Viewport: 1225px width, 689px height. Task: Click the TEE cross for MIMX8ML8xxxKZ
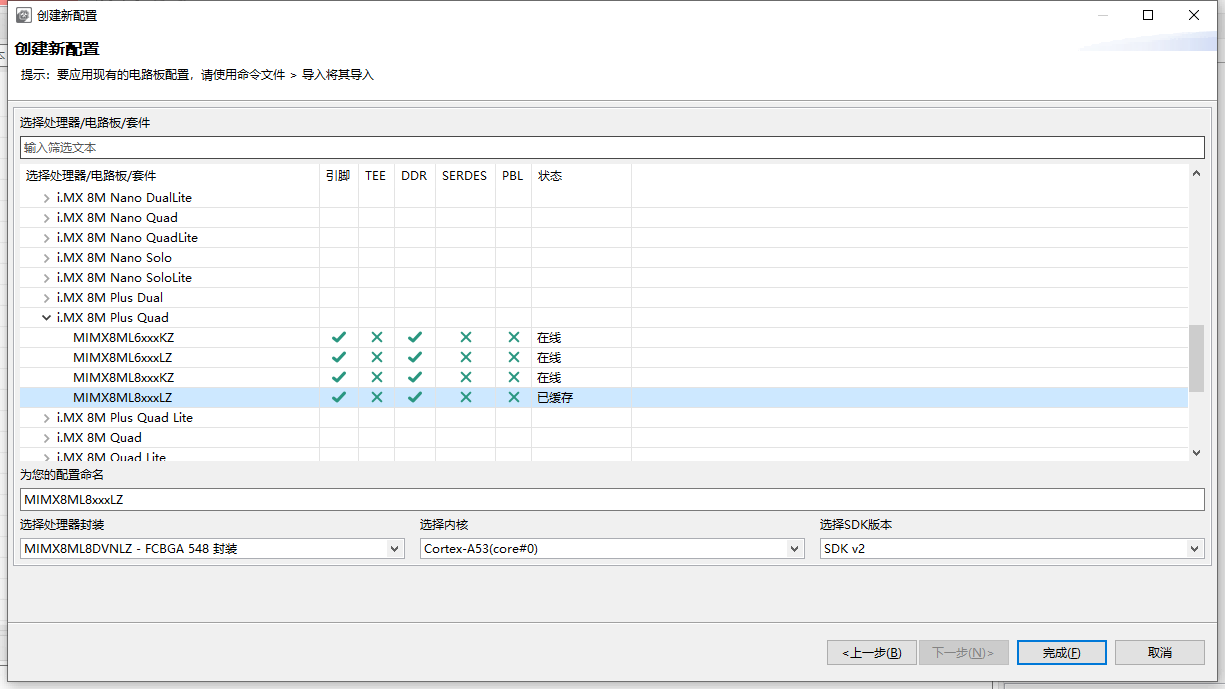[377, 378]
